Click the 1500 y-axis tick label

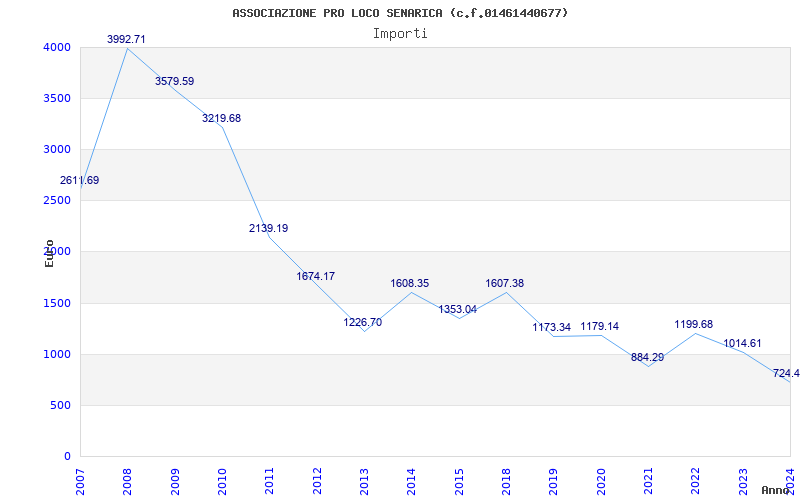[55, 304]
